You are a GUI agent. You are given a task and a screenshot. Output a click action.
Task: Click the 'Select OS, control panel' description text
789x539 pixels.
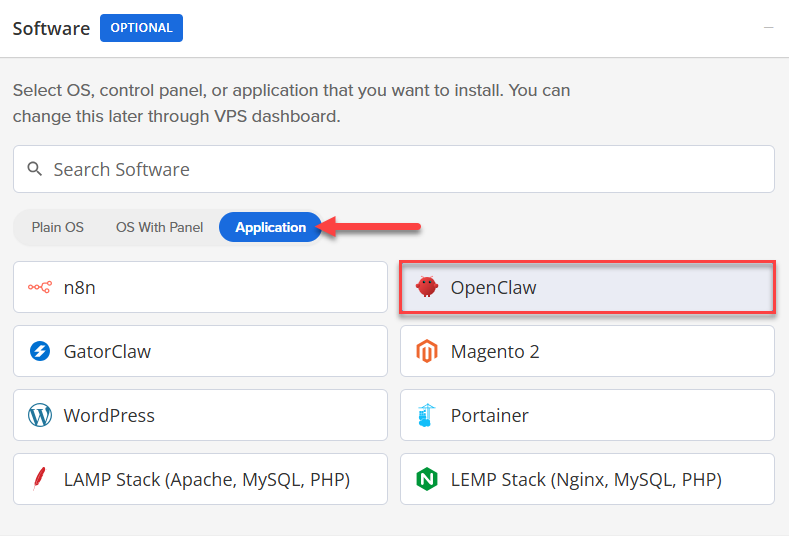click(x=291, y=103)
